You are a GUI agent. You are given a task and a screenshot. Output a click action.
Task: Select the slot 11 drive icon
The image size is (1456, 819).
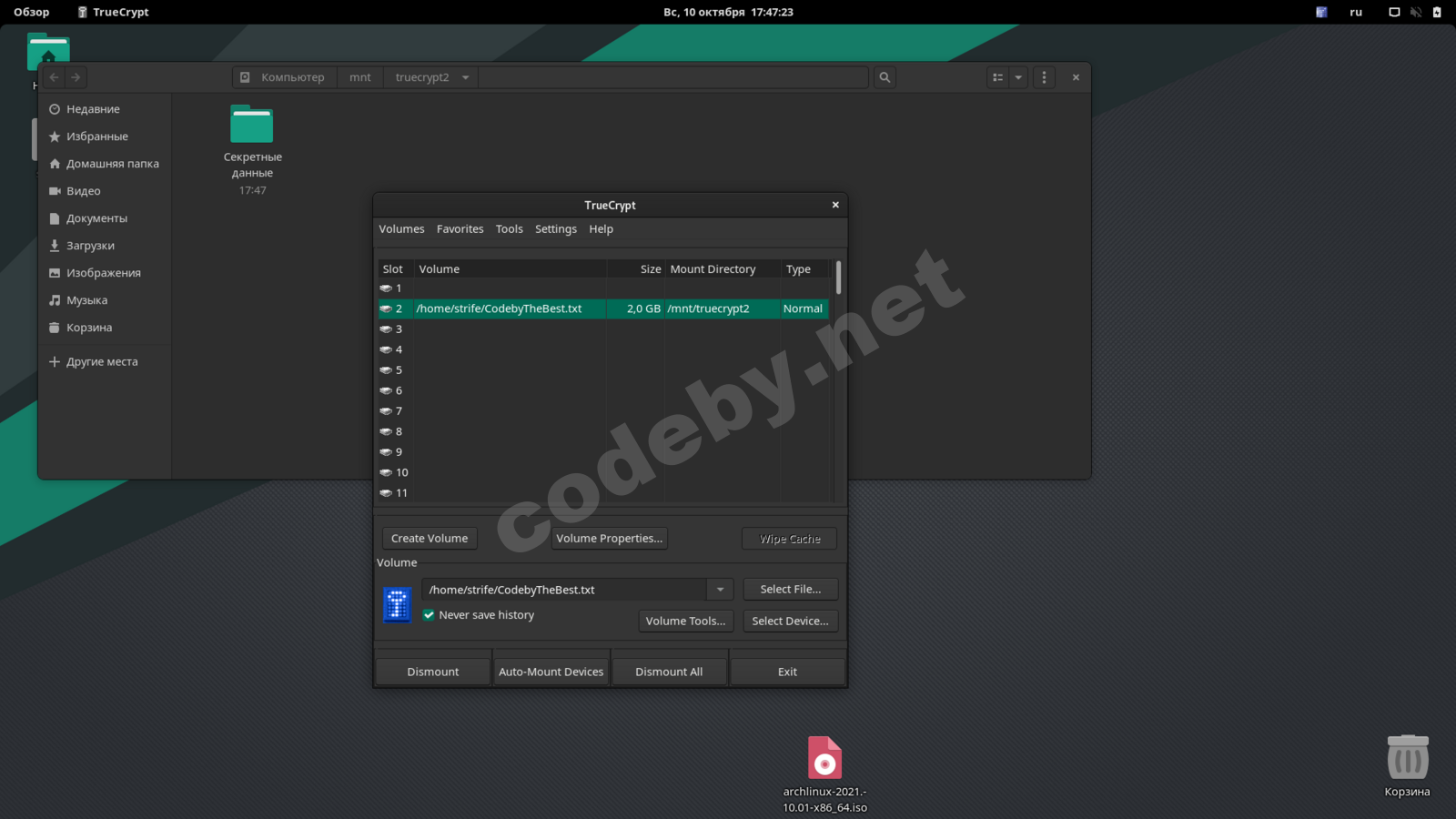click(x=386, y=493)
